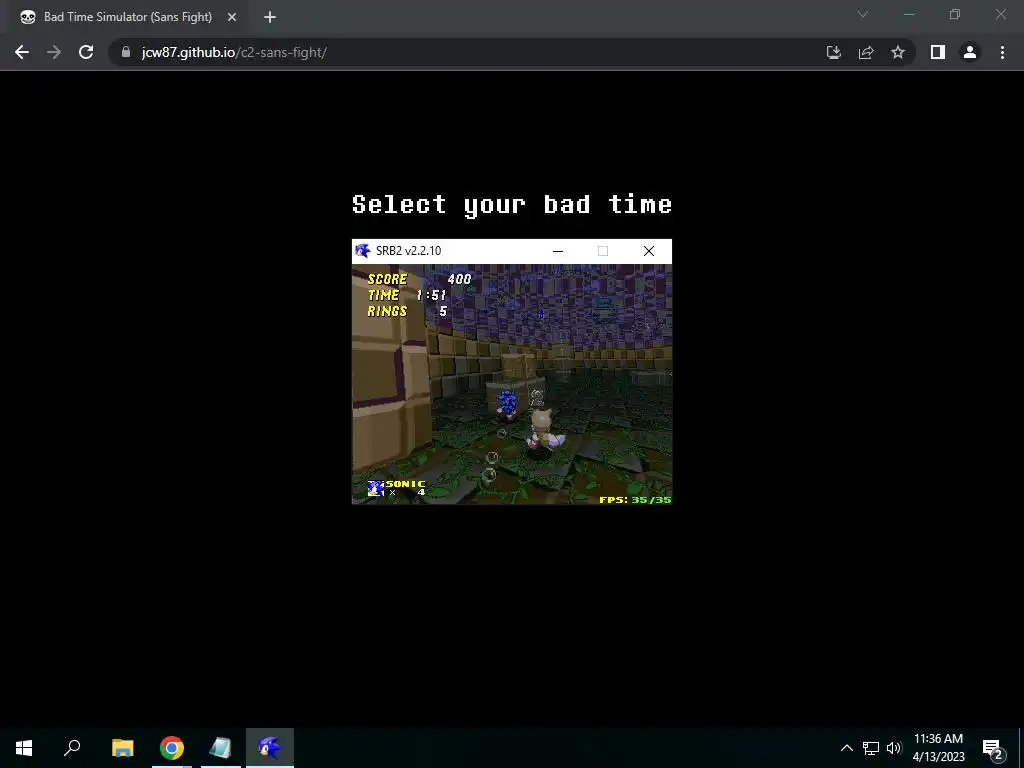
Task: Open network status tray icon
Action: click(x=871, y=748)
